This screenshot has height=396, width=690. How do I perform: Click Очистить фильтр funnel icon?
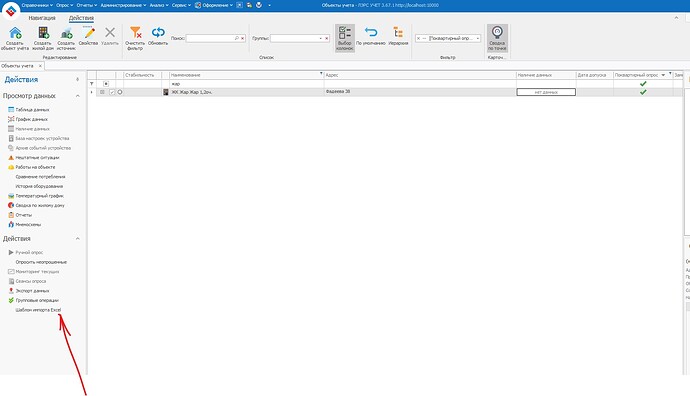click(136, 33)
